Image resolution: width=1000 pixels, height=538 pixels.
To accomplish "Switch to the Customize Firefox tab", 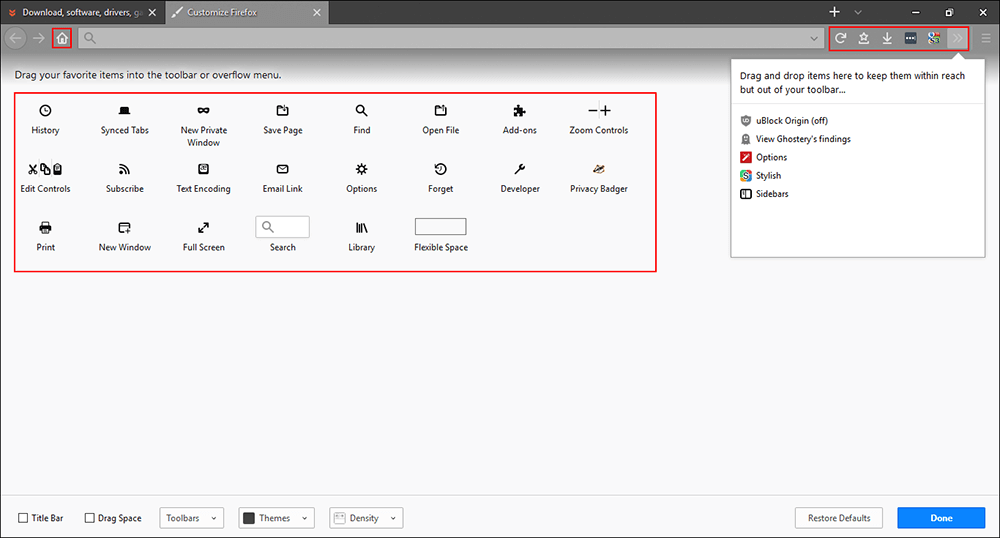I will [x=247, y=12].
